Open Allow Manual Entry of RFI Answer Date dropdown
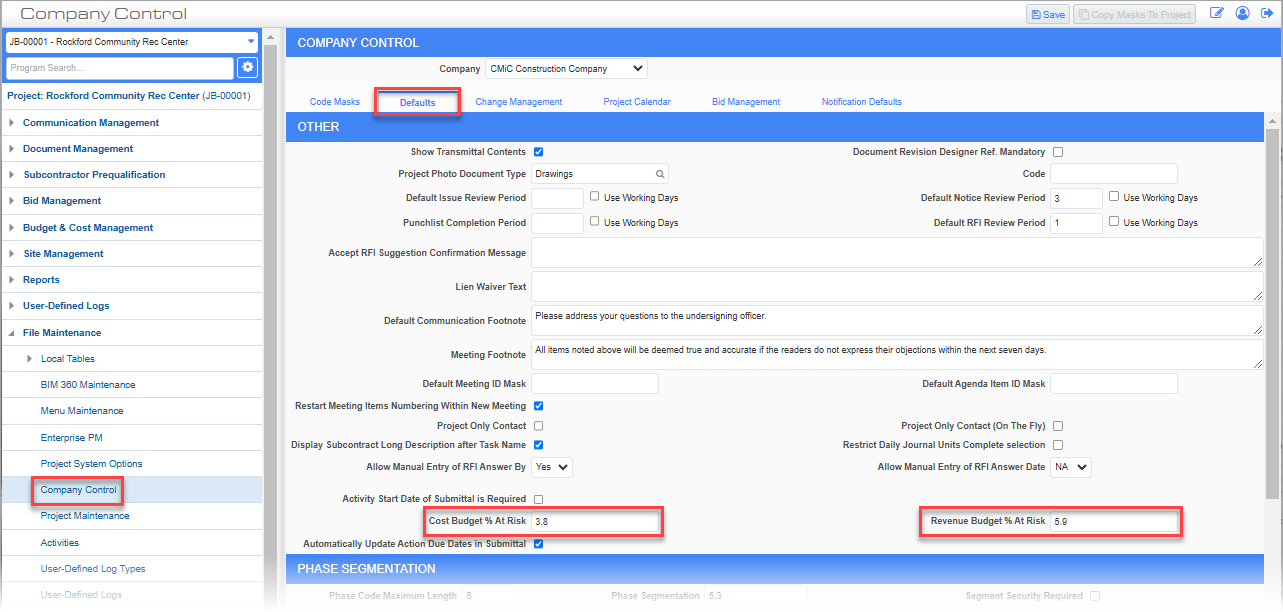This screenshot has height=612, width=1283. click(x=1071, y=467)
